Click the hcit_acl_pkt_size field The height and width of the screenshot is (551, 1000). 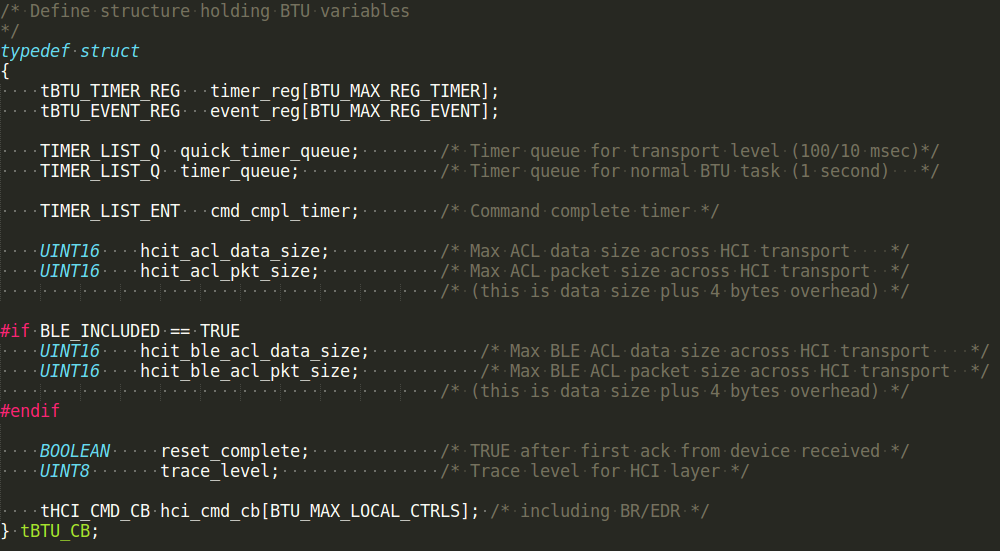(x=224, y=271)
